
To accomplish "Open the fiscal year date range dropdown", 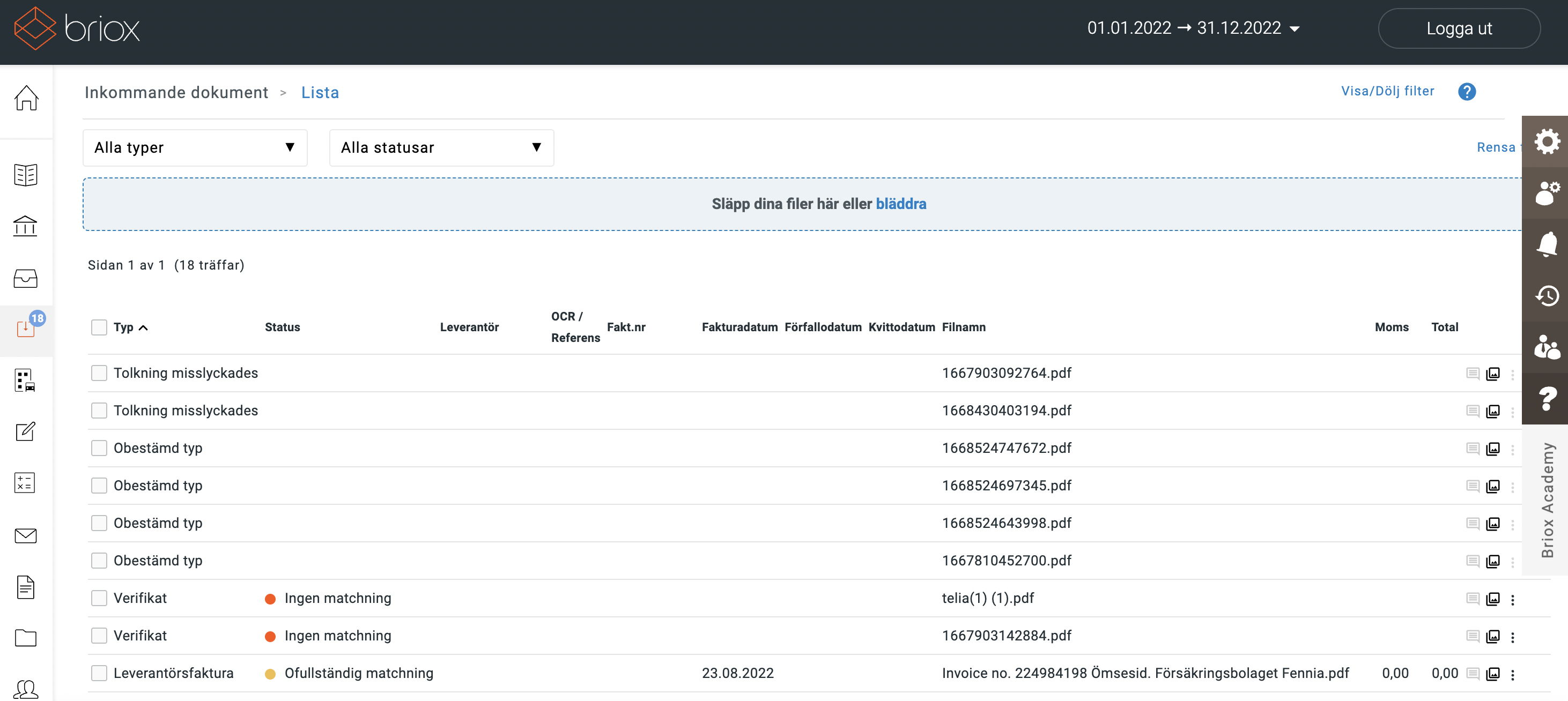I will click(x=1193, y=28).
